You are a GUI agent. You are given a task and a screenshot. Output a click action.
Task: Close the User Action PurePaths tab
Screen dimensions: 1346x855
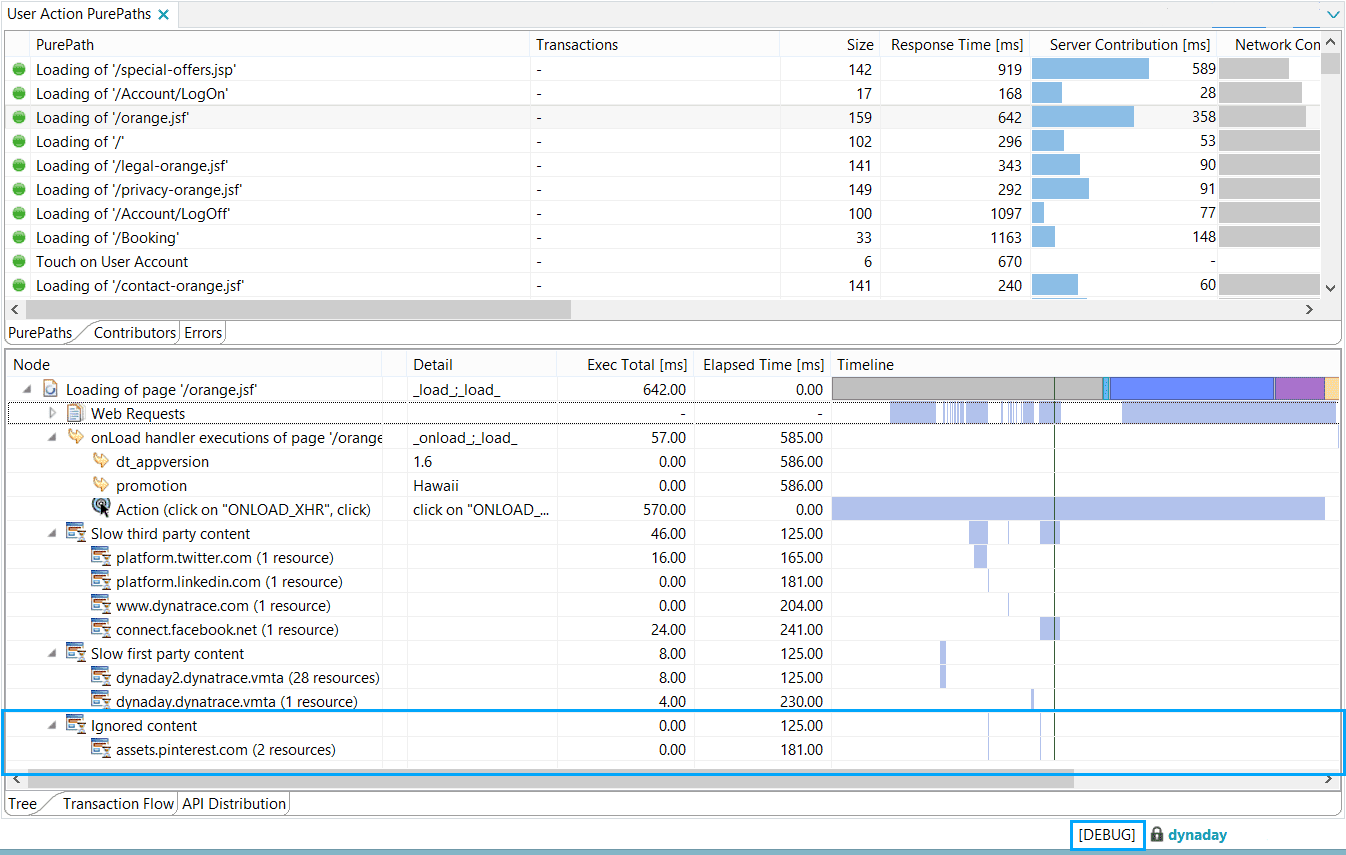click(x=164, y=14)
